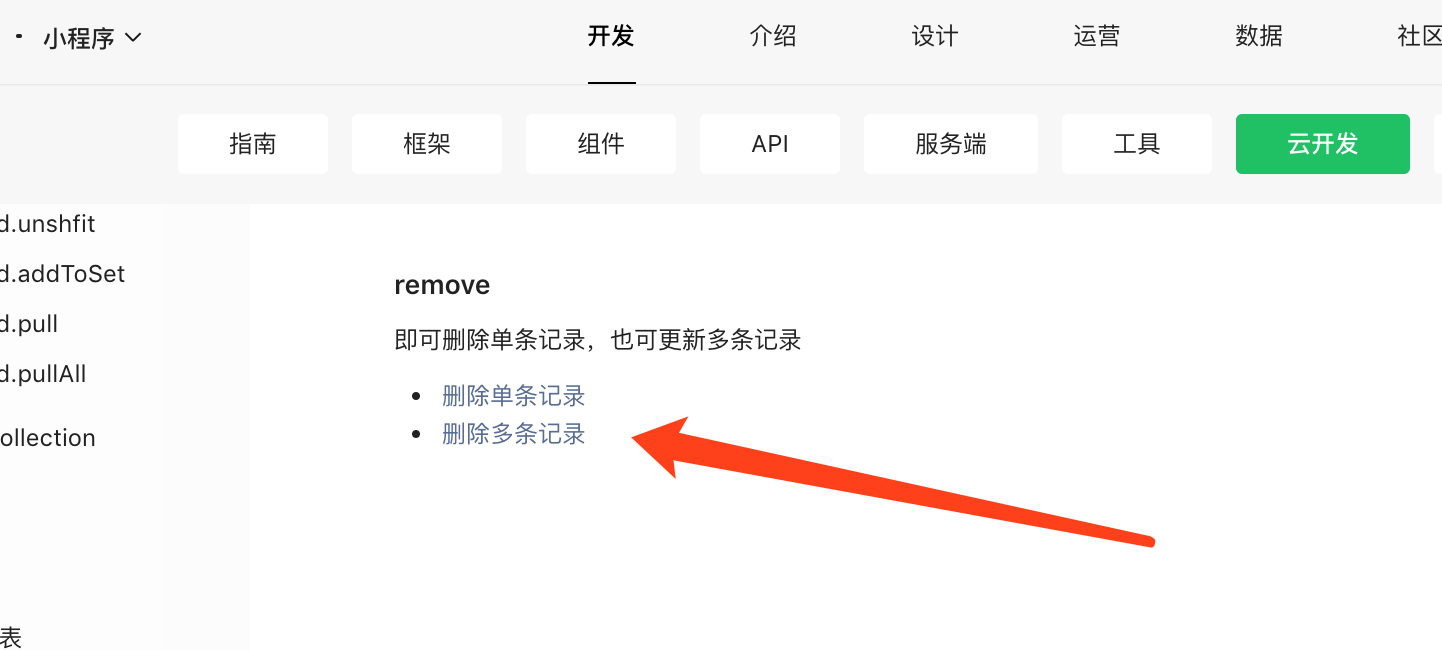This screenshot has height=650, width=1442.
Task: Click the green 云开发 button
Action: tap(1323, 144)
